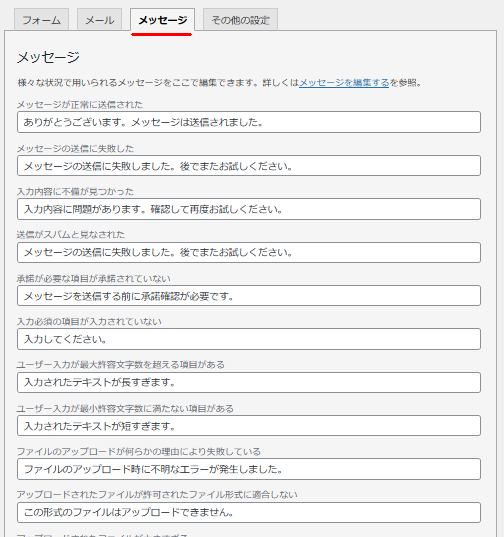Click the label メッセージが正常に送信された
The image size is (504, 537).
tap(80, 104)
